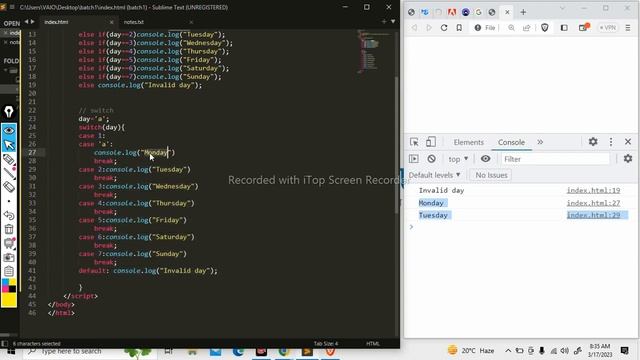Close the index.html editor tab
This screenshot has height=360, width=640.
click(111, 22)
